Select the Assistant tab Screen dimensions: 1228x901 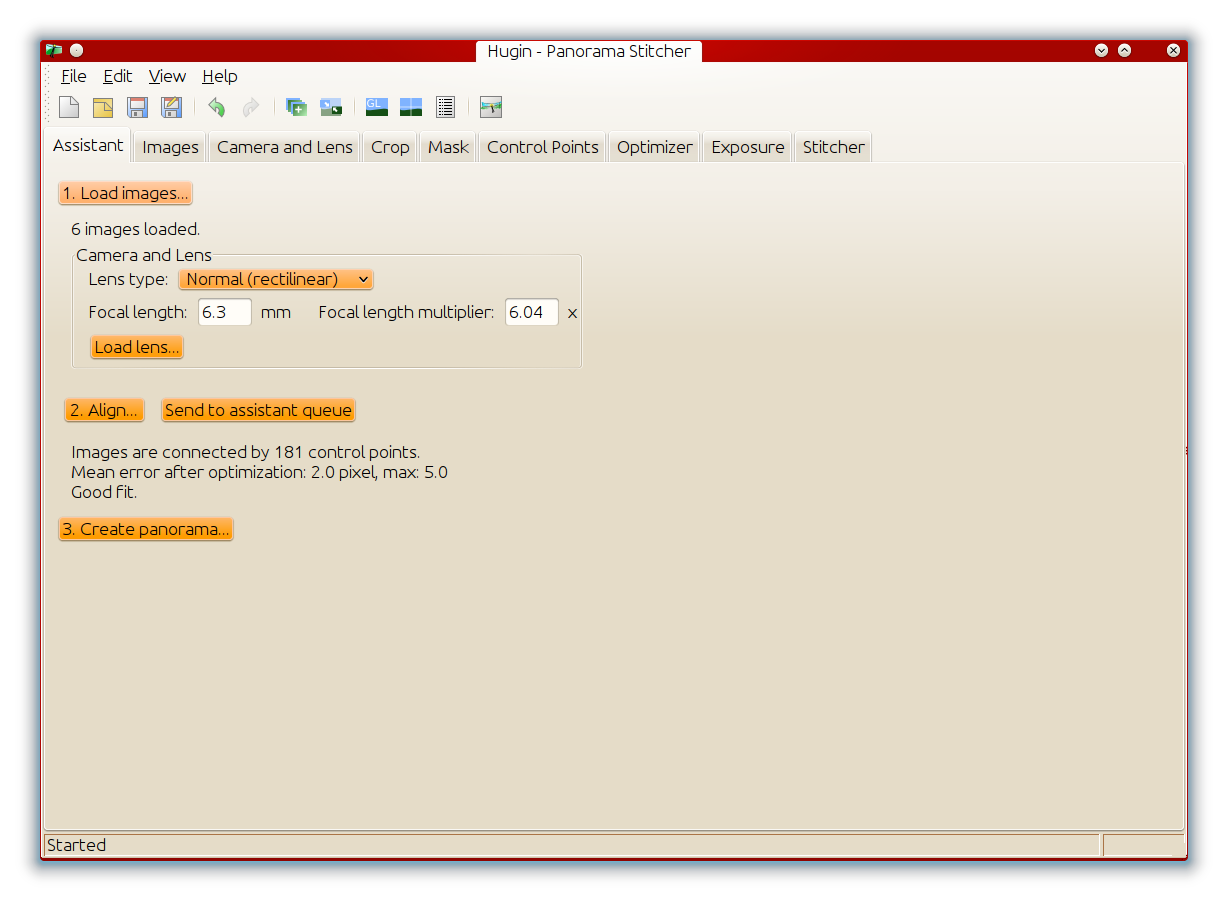coord(88,145)
